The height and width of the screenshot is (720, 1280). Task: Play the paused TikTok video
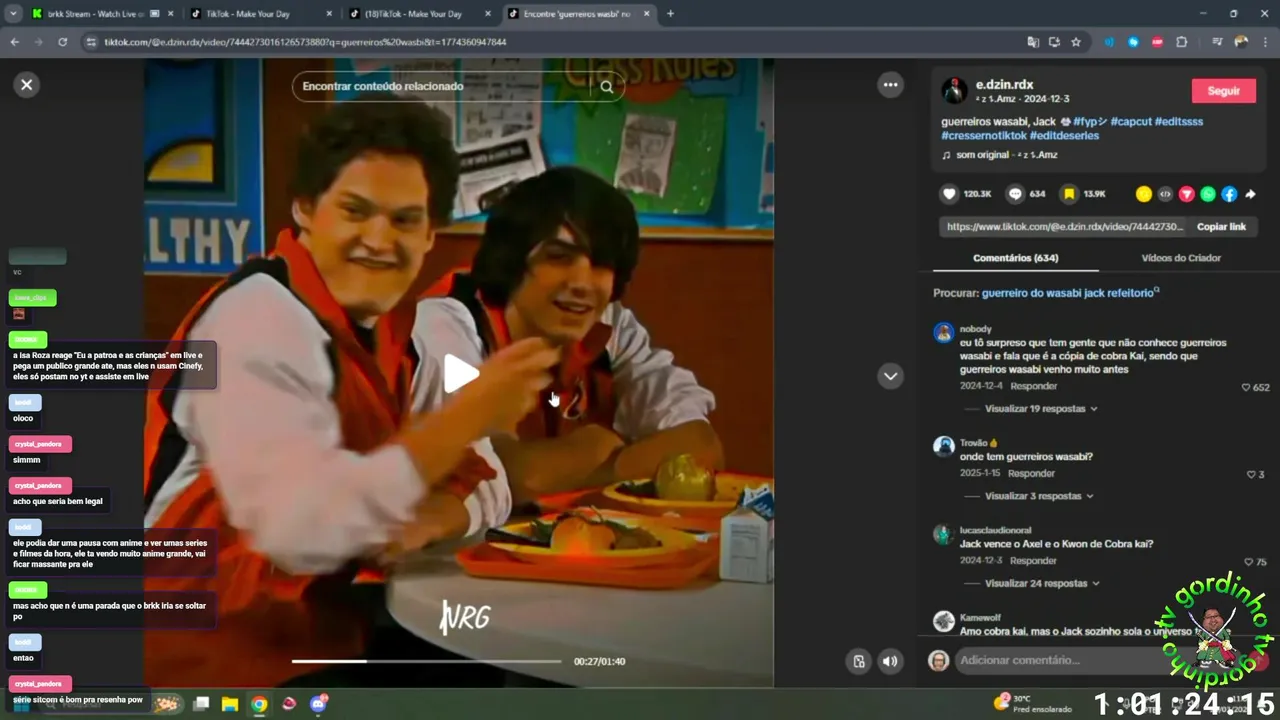click(x=460, y=373)
